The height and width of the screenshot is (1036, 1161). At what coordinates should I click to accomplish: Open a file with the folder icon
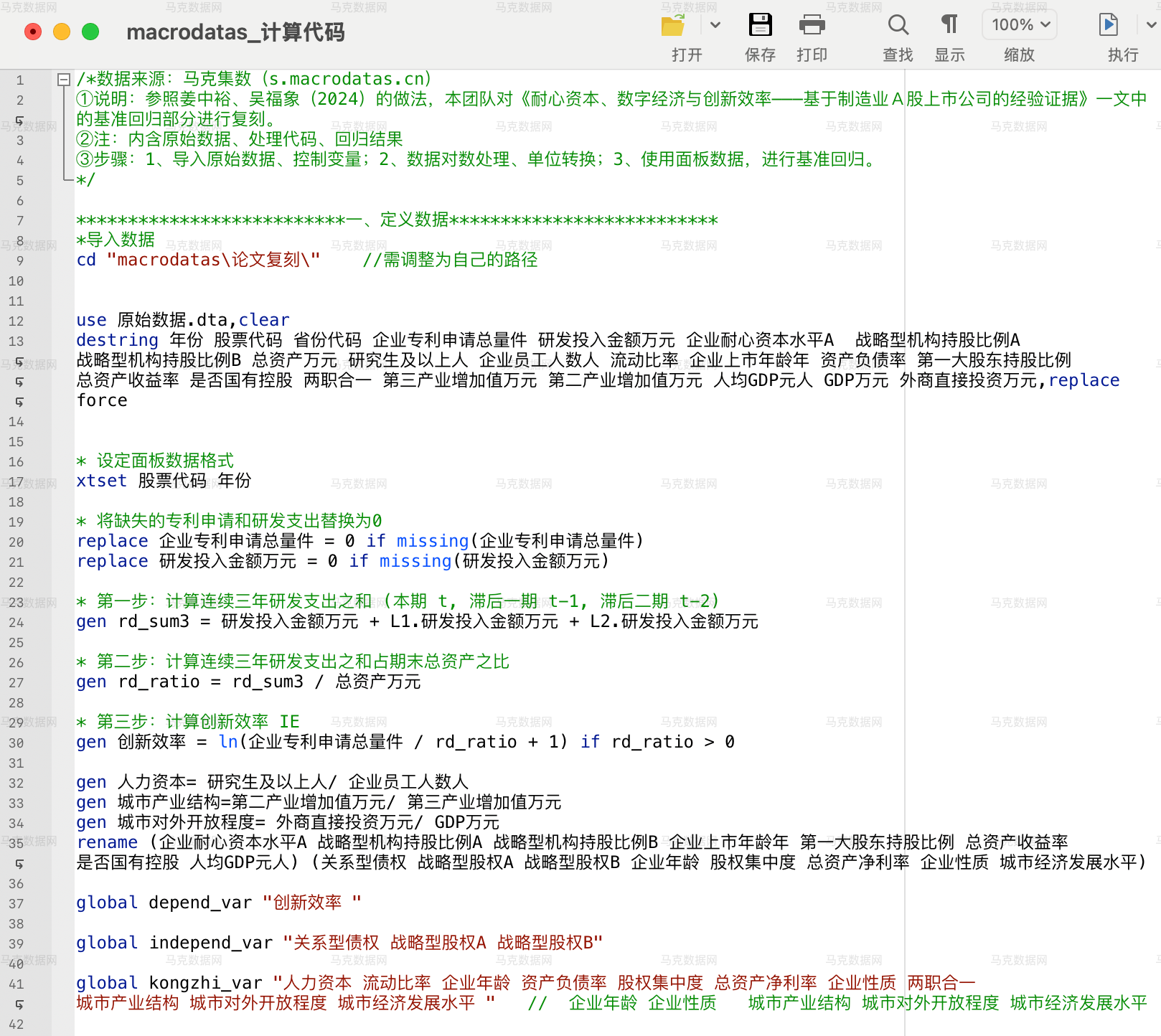(x=673, y=25)
